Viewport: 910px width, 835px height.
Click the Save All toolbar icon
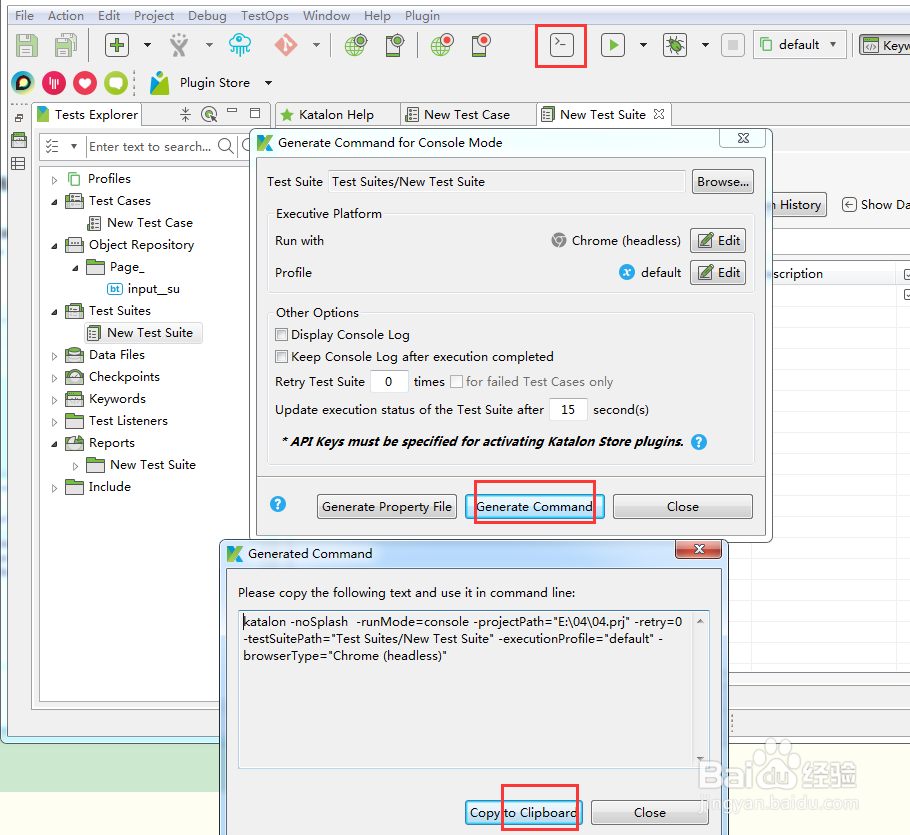coord(66,45)
